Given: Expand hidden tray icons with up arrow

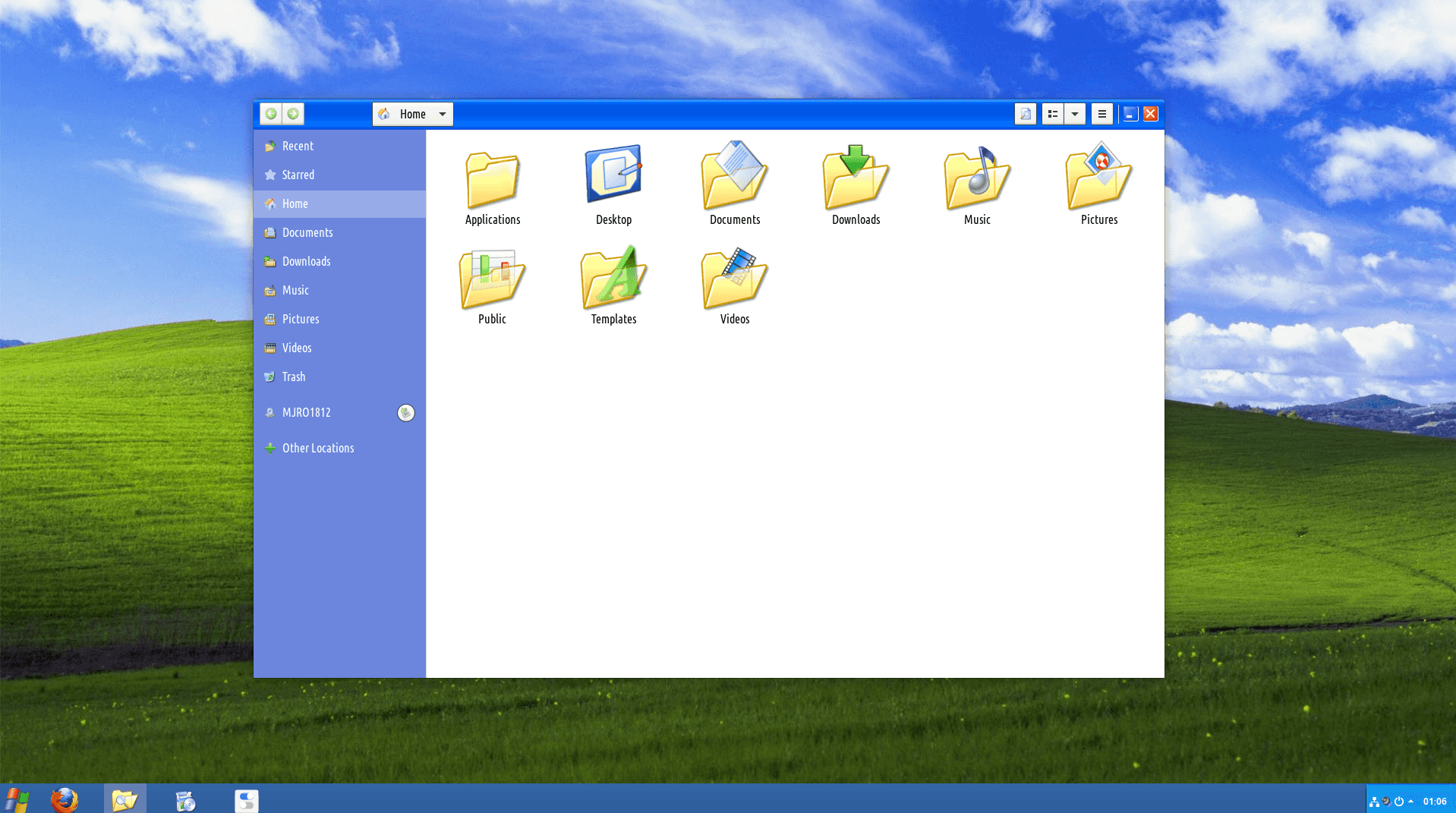Looking at the screenshot, I should pyautogui.click(x=1410, y=801).
